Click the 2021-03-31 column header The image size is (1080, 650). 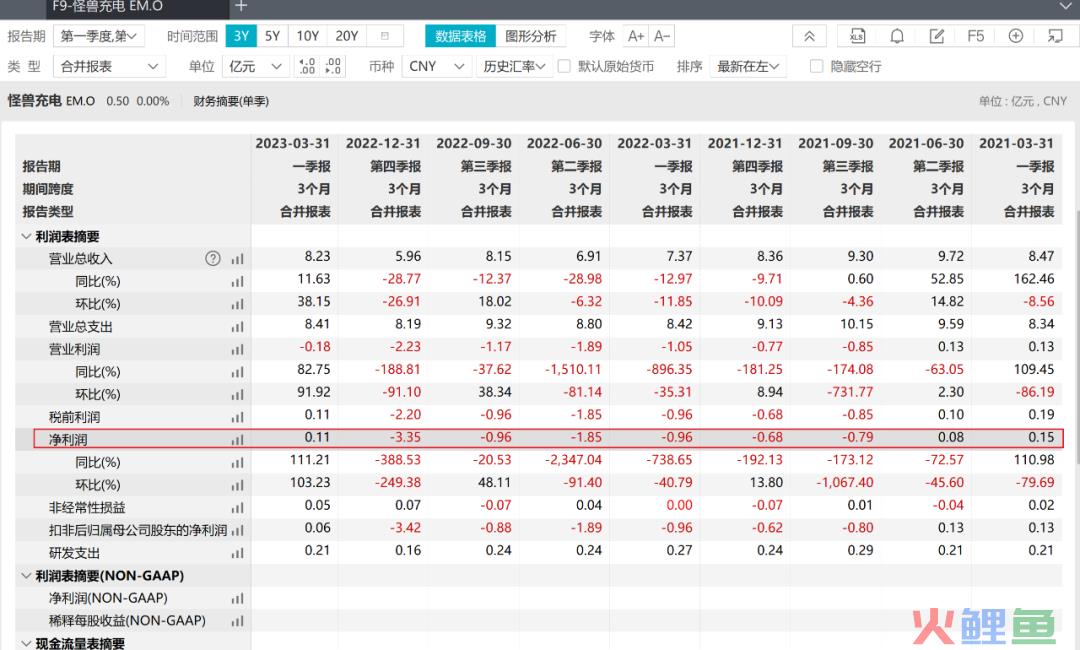pyautogui.click(x=1017, y=143)
